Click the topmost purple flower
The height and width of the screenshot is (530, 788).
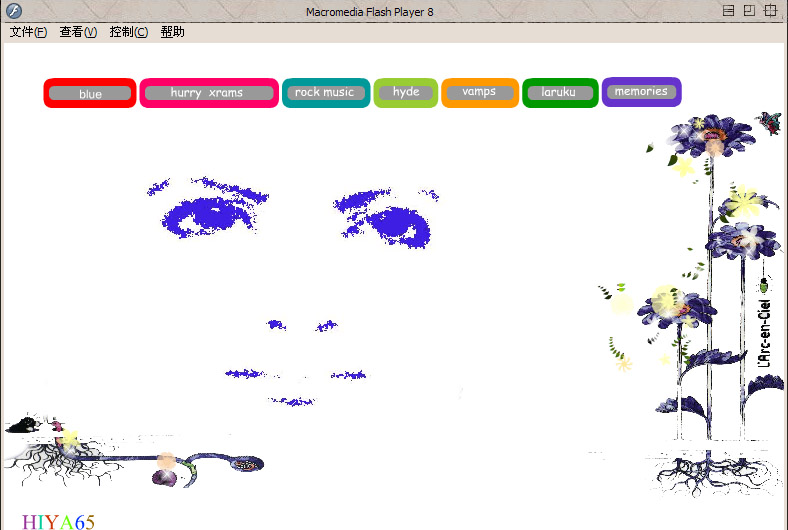(x=711, y=135)
